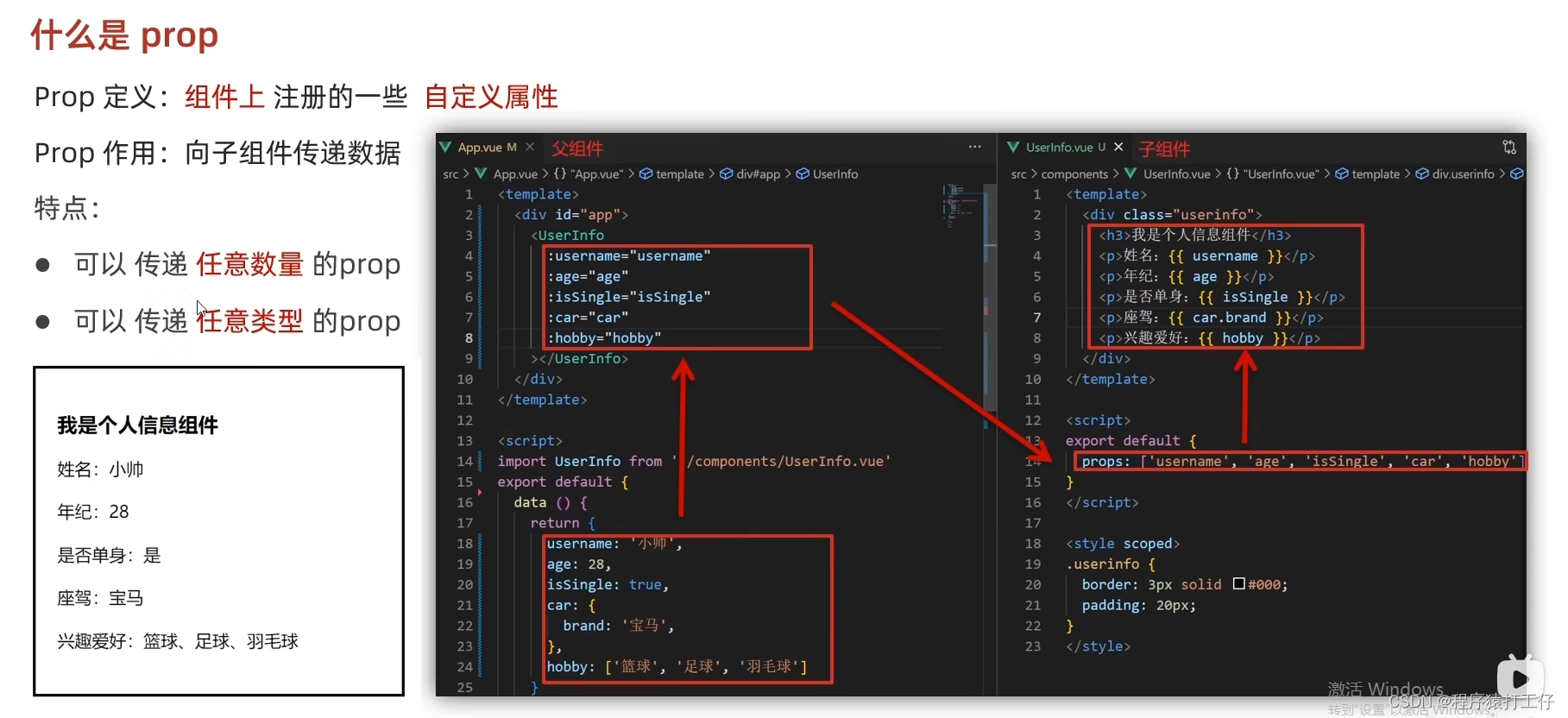Screen dimensions: 1568x718
Task: Click the #000 color swatch in border rule
Action: pyautogui.click(x=1238, y=584)
